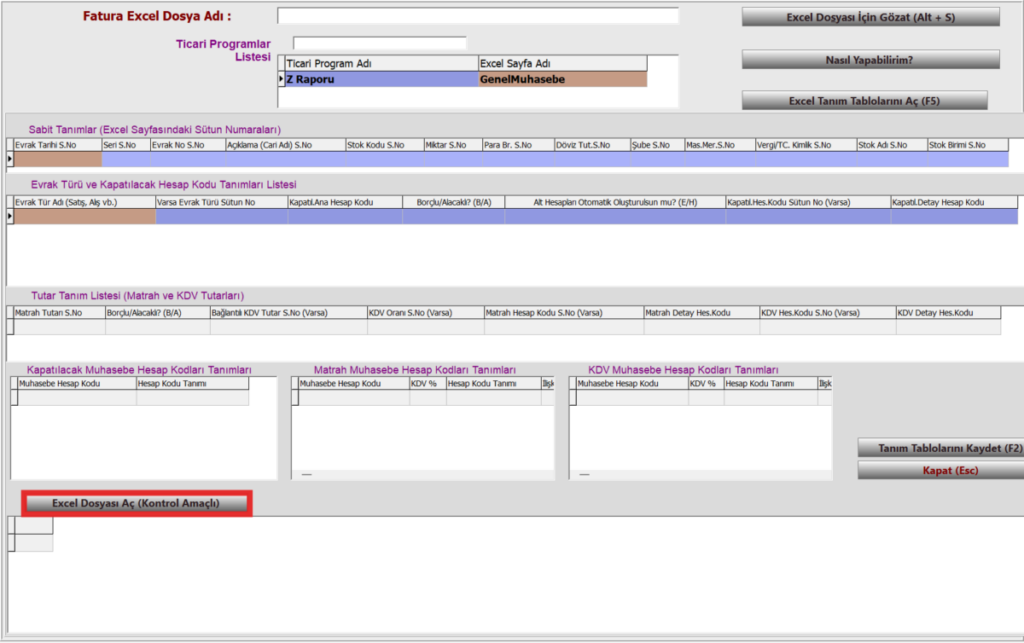Click the Evrak Tarihi S.No data cell
The width and height of the screenshot is (1024, 643).
coord(57,159)
